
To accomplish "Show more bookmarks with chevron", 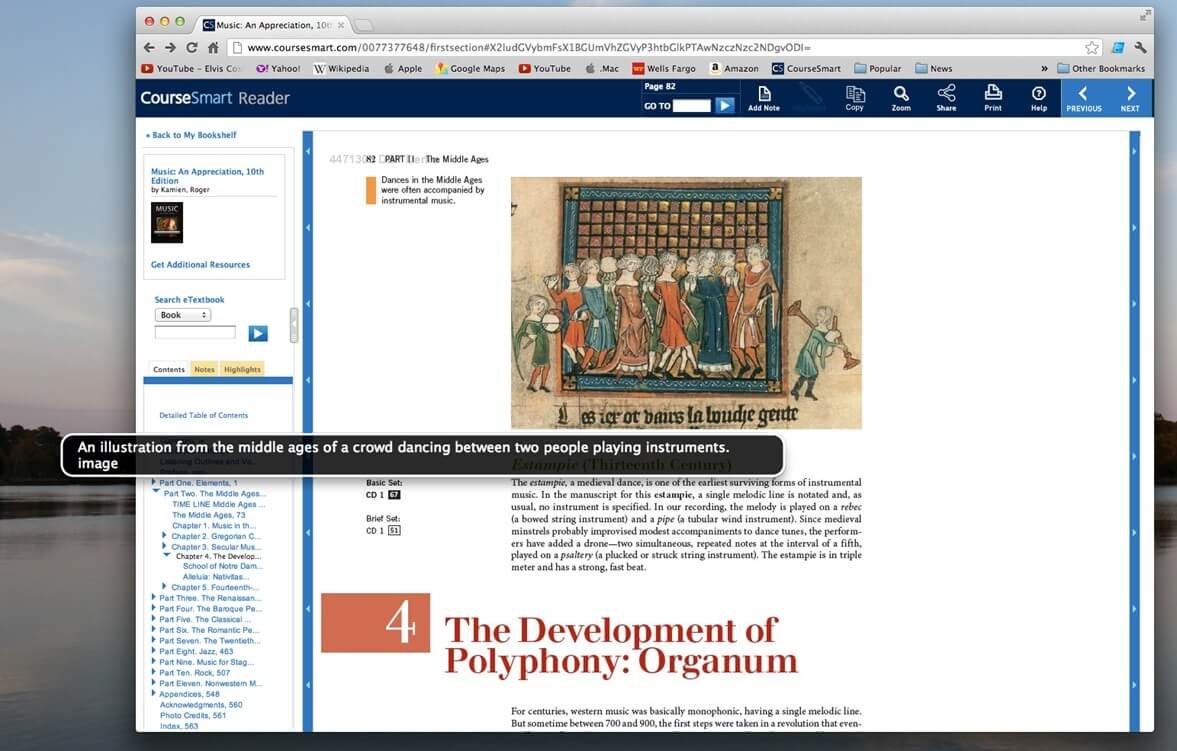I will [x=1043, y=68].
